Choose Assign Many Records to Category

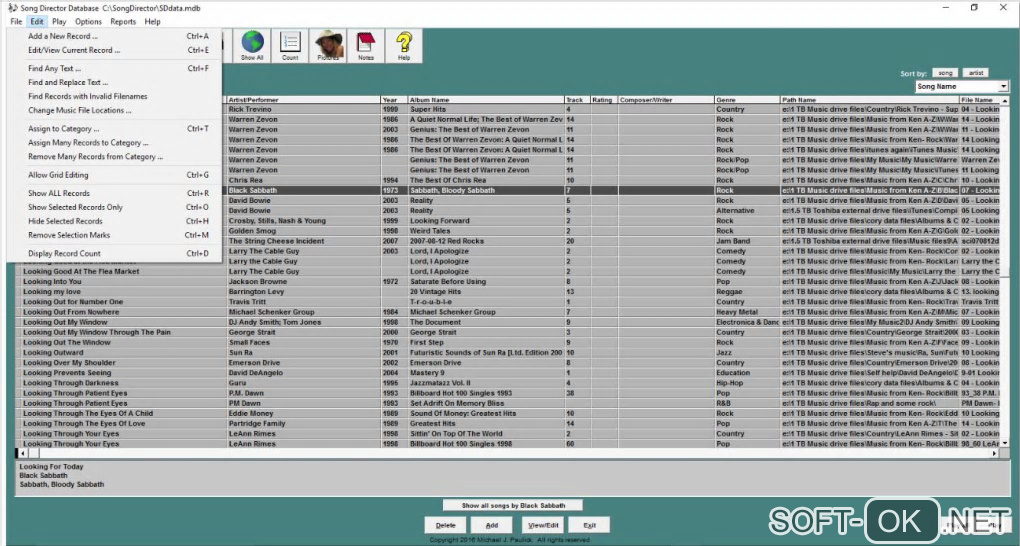click(x=114, y=143)
